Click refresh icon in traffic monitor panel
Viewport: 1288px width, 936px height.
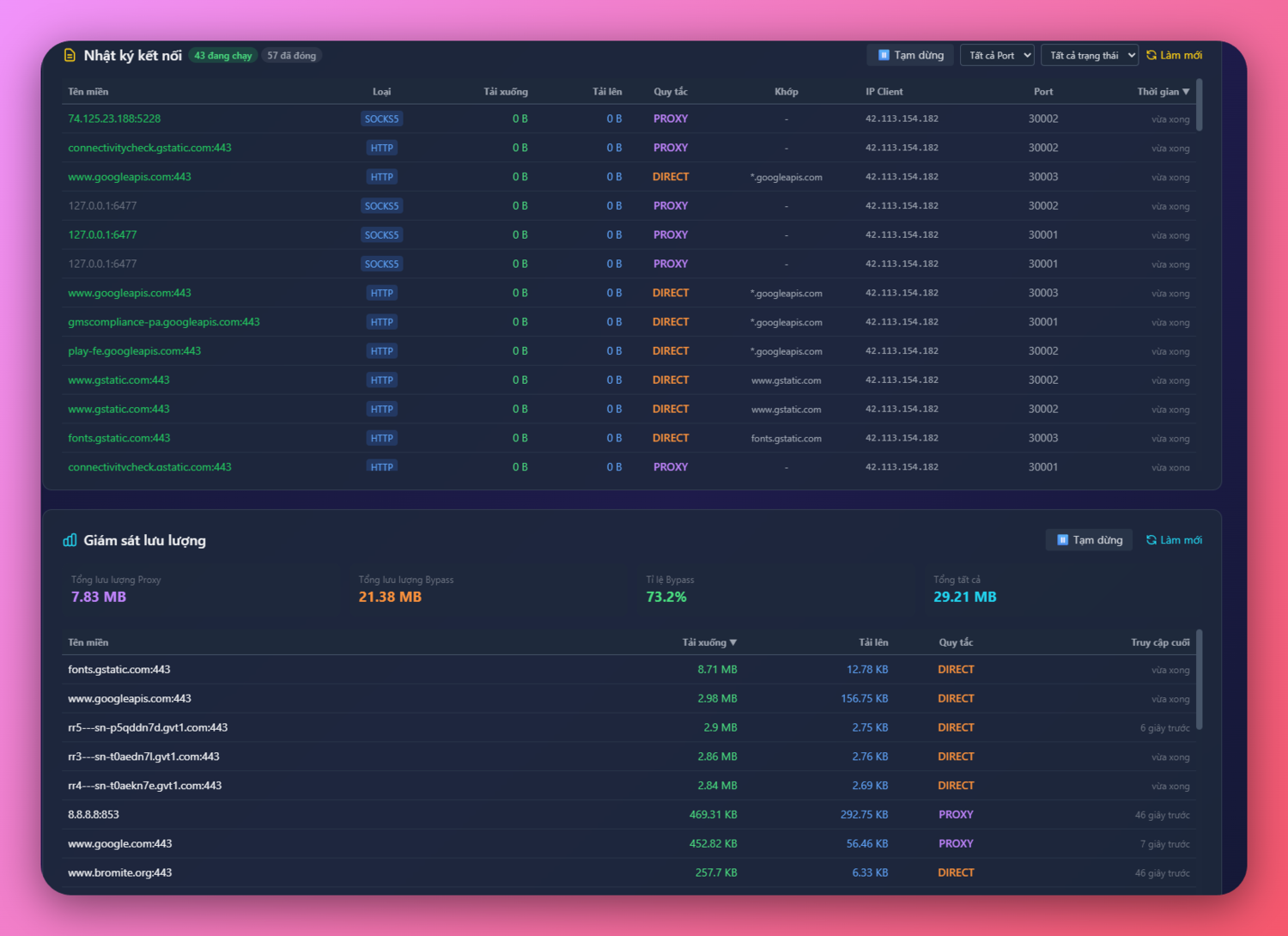(x=1151, y=540)
